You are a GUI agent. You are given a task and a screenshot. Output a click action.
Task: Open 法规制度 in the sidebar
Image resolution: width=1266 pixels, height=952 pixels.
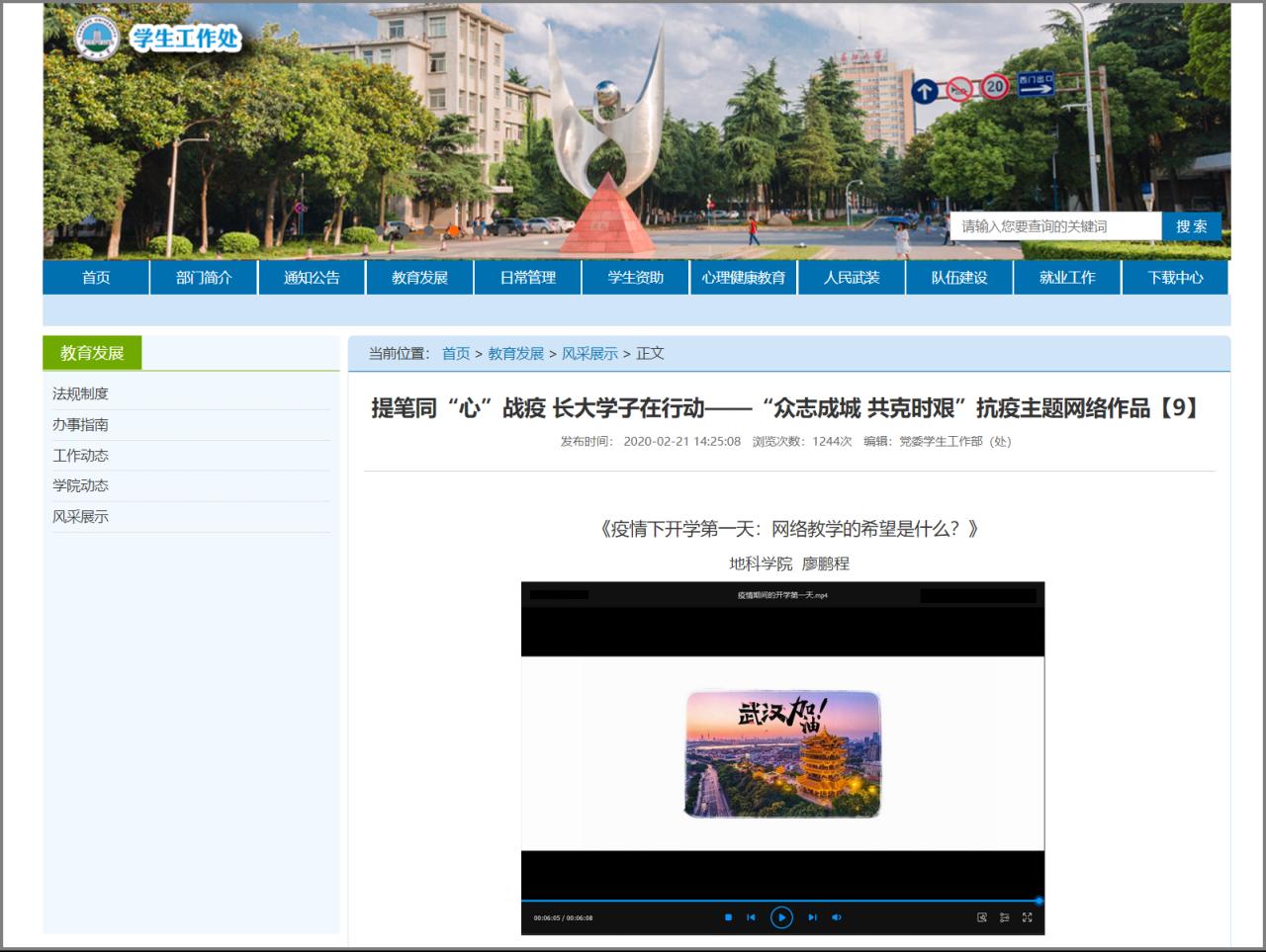tap(81, 393)
